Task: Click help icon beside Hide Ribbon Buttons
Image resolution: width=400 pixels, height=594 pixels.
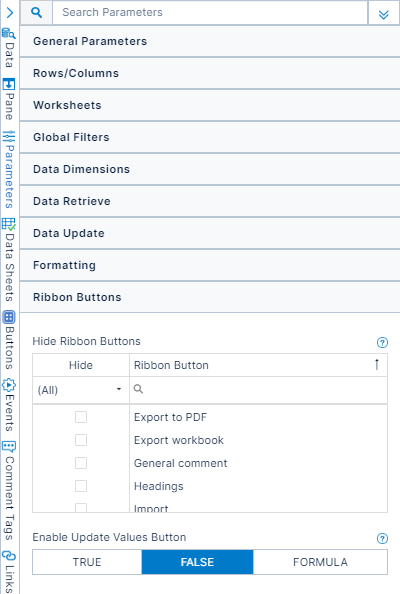Action: click(x=382, y=342)
